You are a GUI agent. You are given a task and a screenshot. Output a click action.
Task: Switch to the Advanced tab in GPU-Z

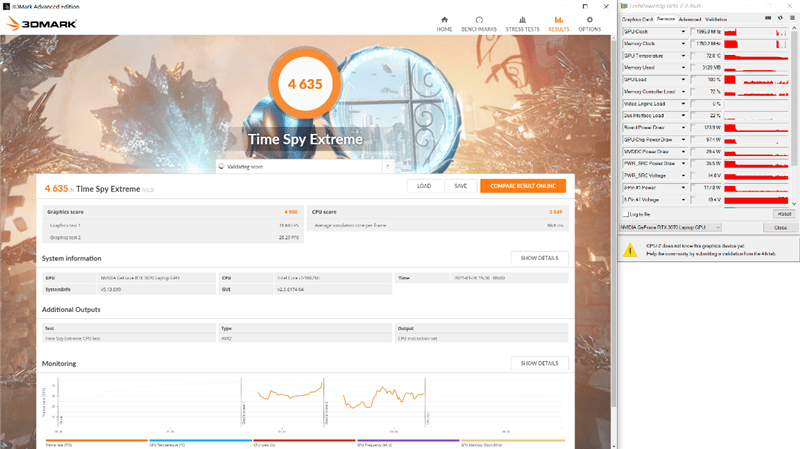pyautogui.click(x=690, y=19)
